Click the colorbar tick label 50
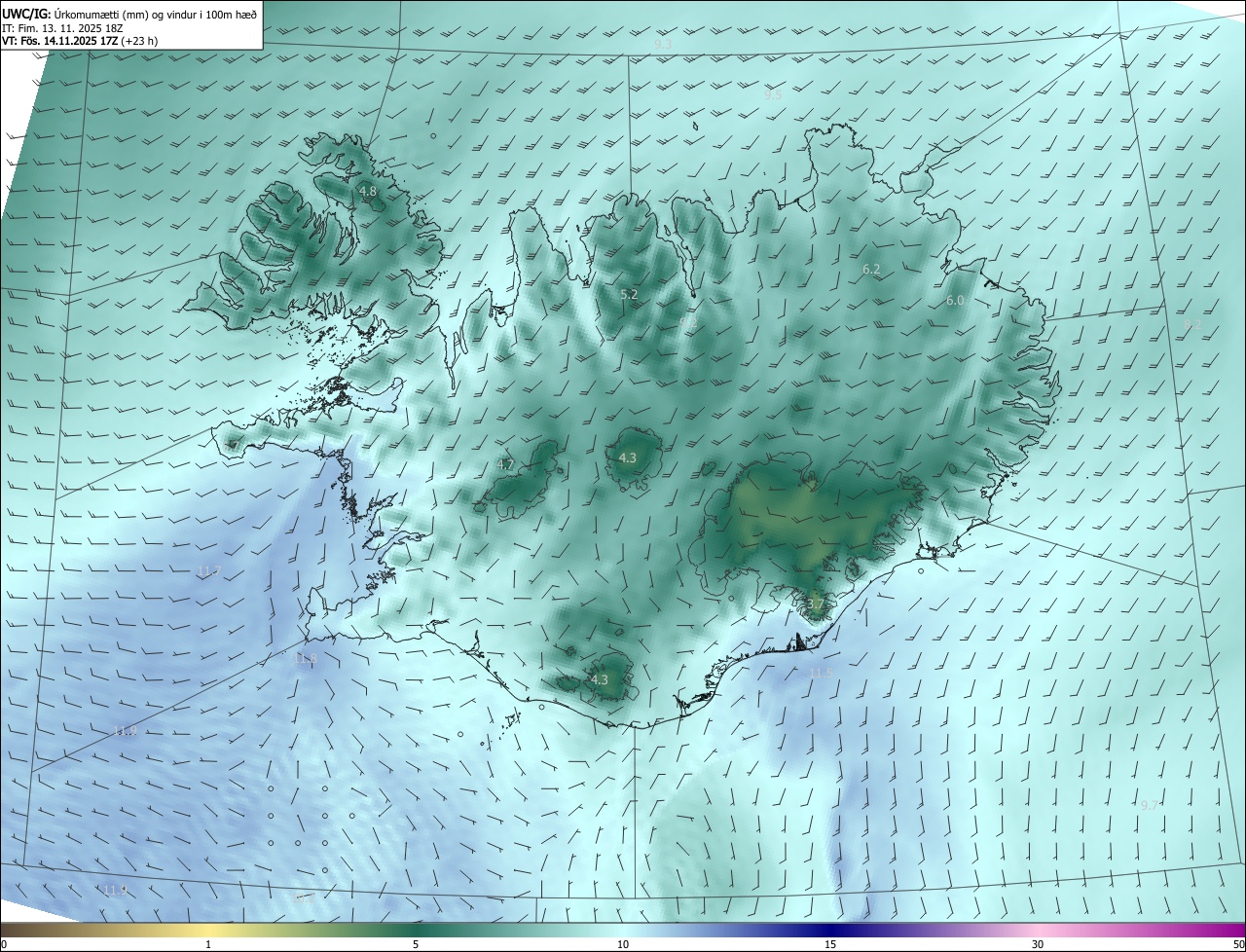The image size is (1246, 952). point(1238,944)
